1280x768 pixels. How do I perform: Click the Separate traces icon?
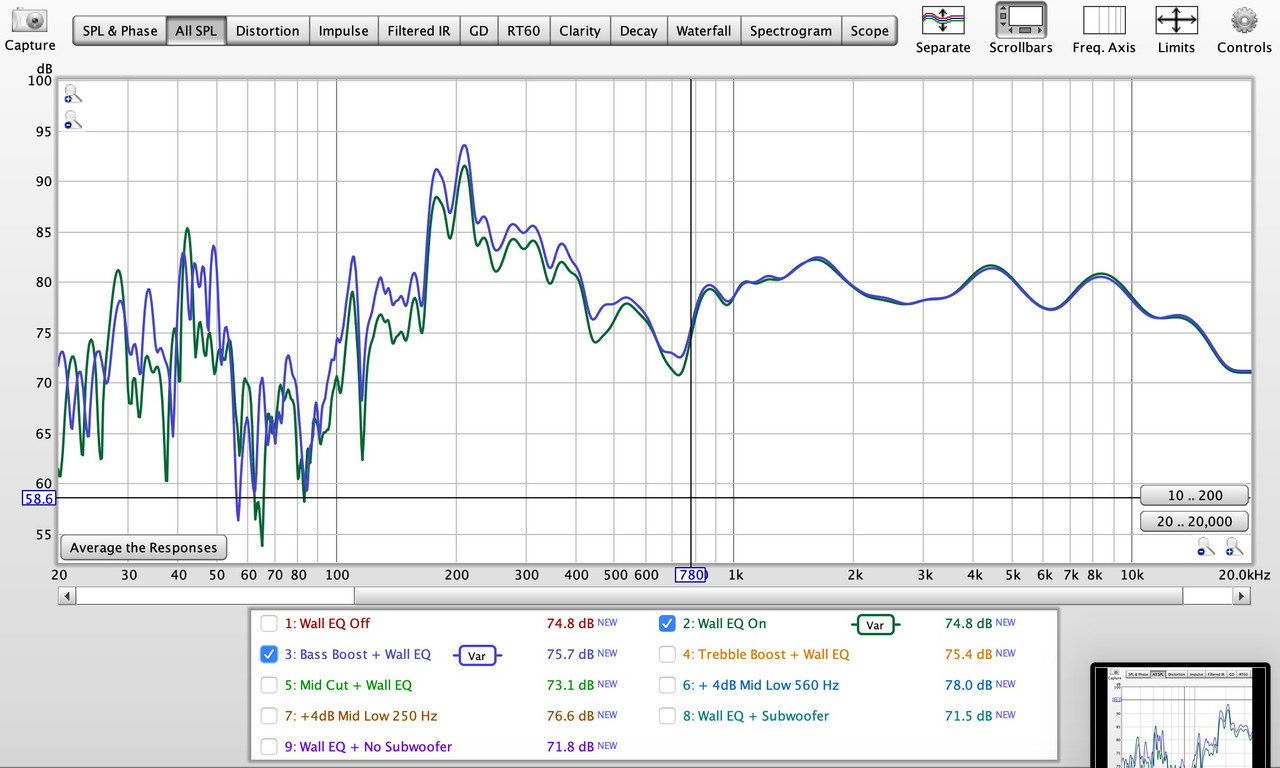(x=943, y=20)
